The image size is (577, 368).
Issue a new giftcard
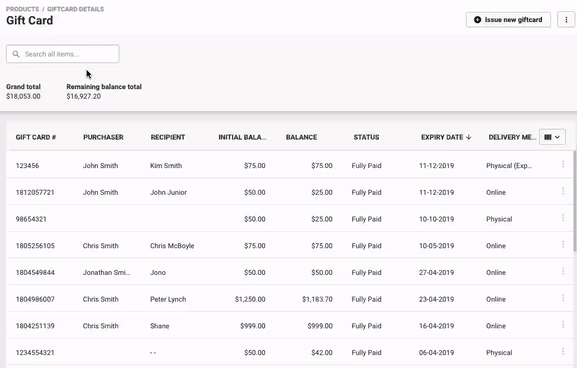tap(508, 20)
